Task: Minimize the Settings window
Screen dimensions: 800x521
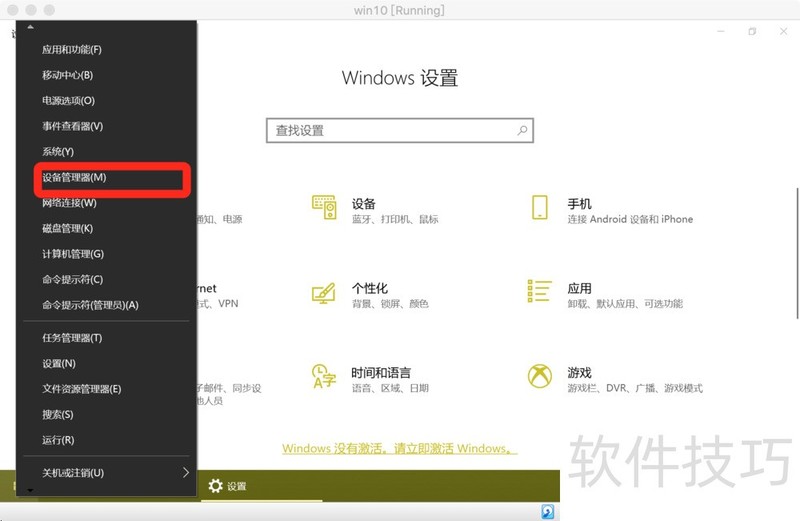Action: pyautogui.click(x=721, y=32)
